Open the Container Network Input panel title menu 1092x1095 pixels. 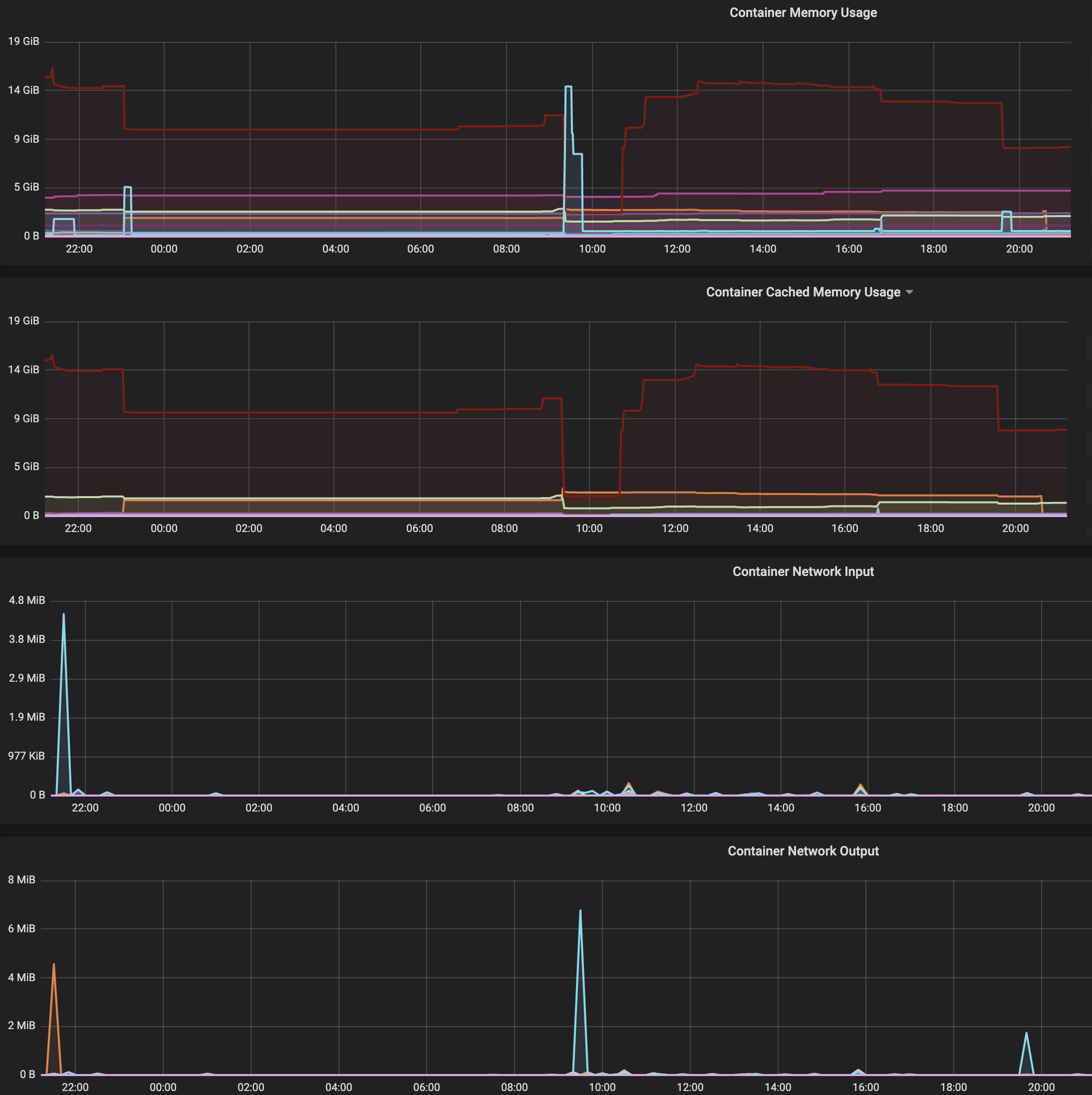(x=803, y=571)
